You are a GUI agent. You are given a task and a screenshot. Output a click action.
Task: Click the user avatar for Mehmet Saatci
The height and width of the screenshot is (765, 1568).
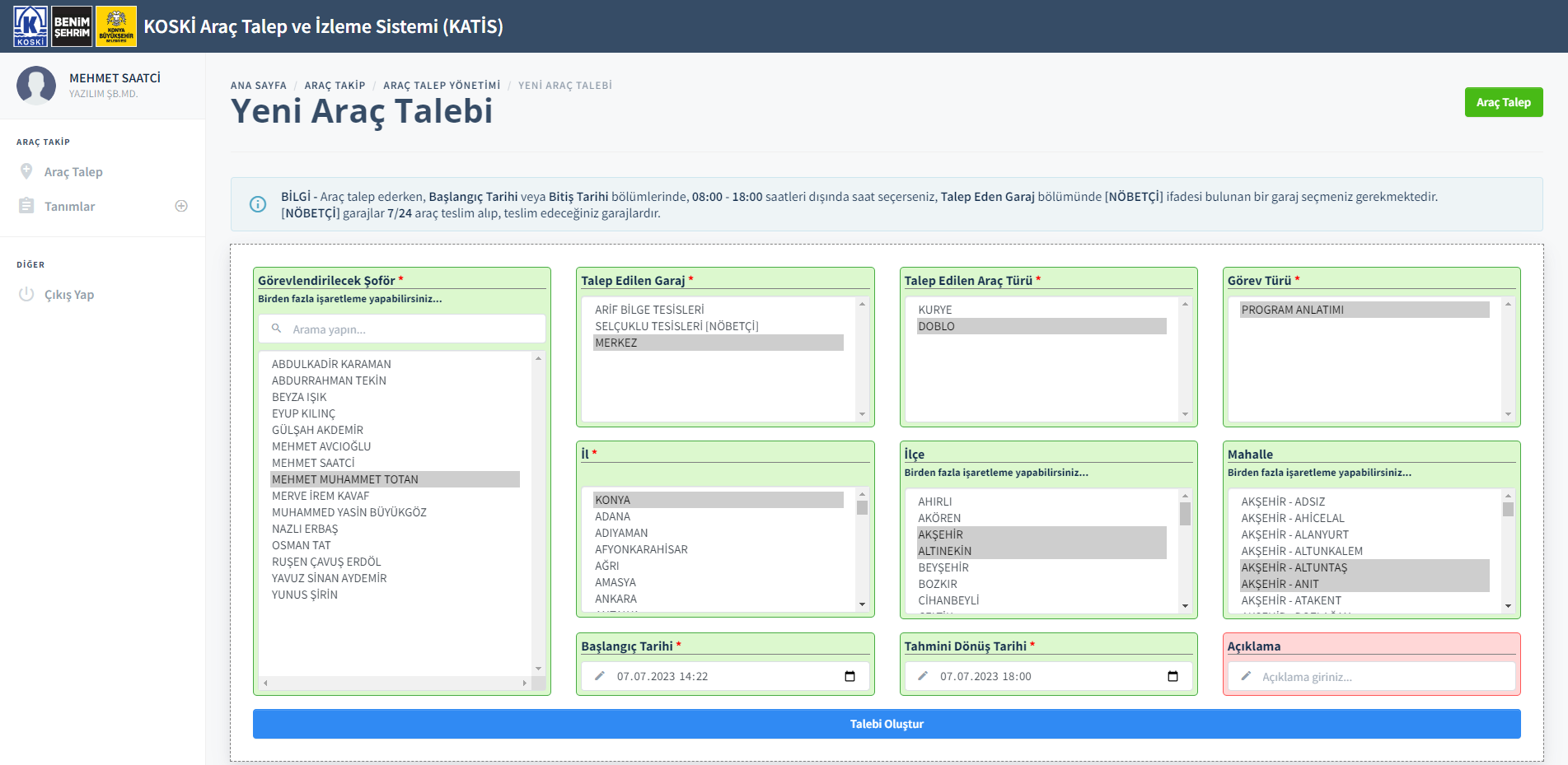click(36, 85)
